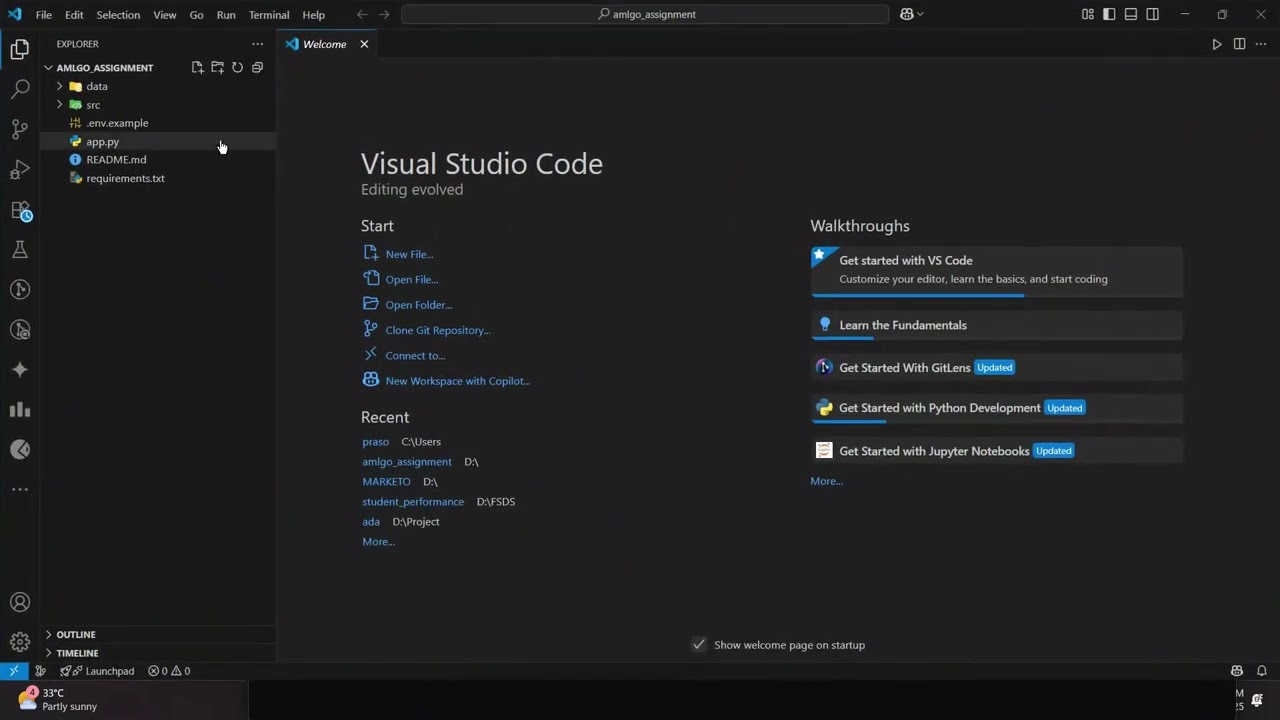Open the Selection menu
This screenshot has height=720, width=1280.
pos(118,15)
